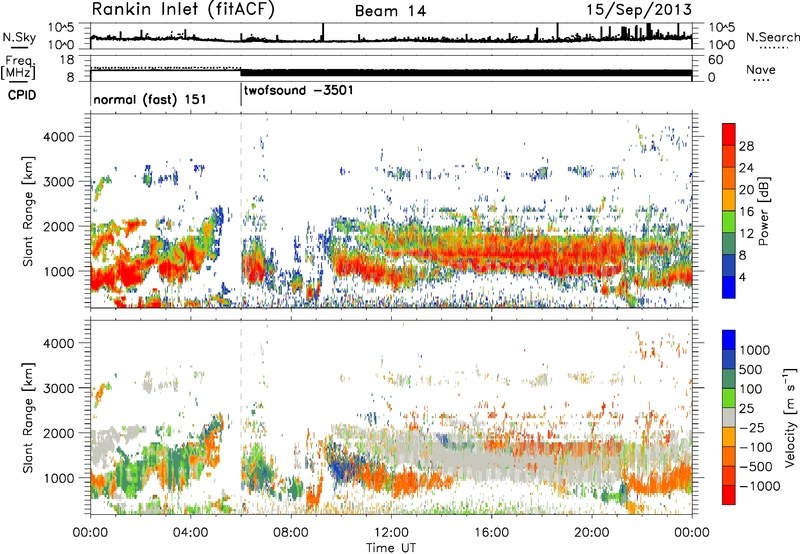Screen dimensions: 800x554
Task: Pick the gray segment of Velocity colorbar
Action: pos(729,418)
